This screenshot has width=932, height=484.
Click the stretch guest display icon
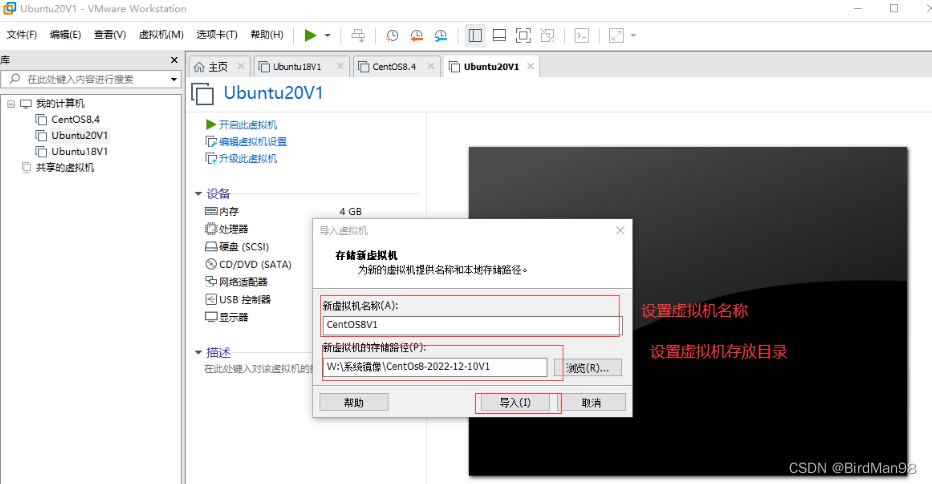616,36
